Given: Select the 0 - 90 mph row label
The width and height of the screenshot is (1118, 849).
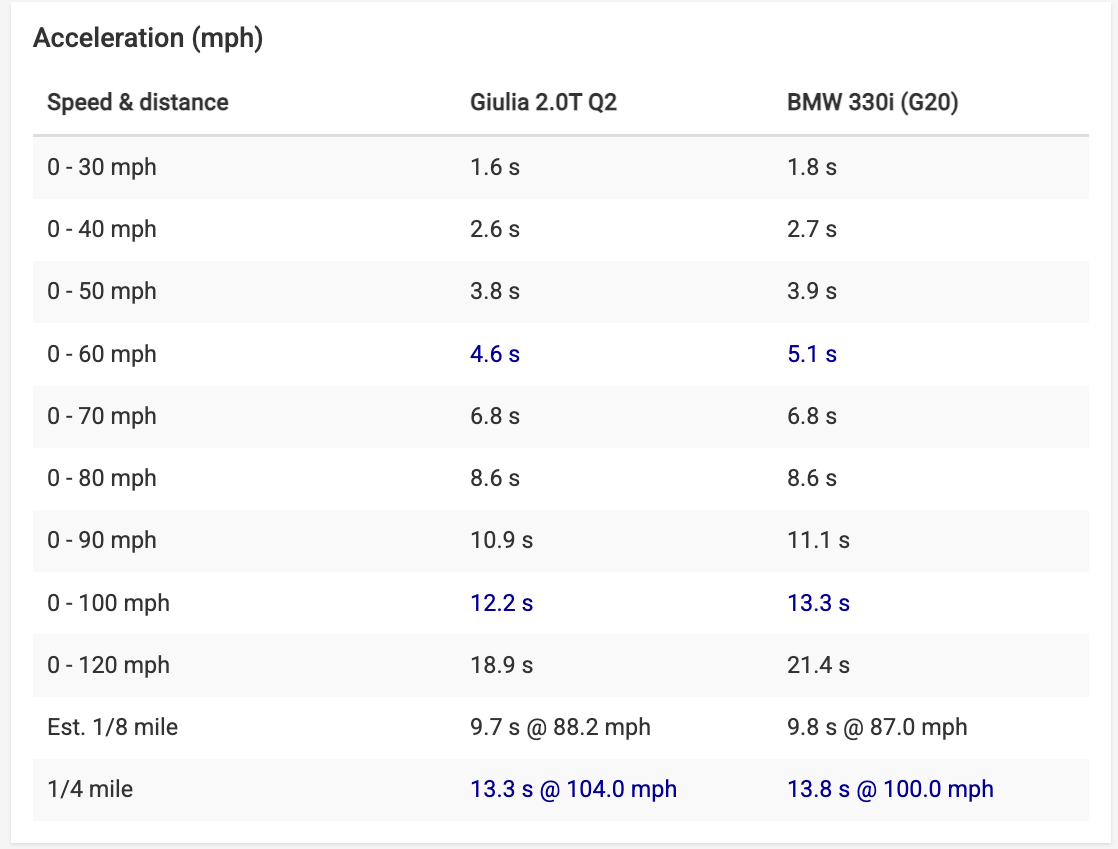Looking at the screenshot, I should (x=102, y=540).
